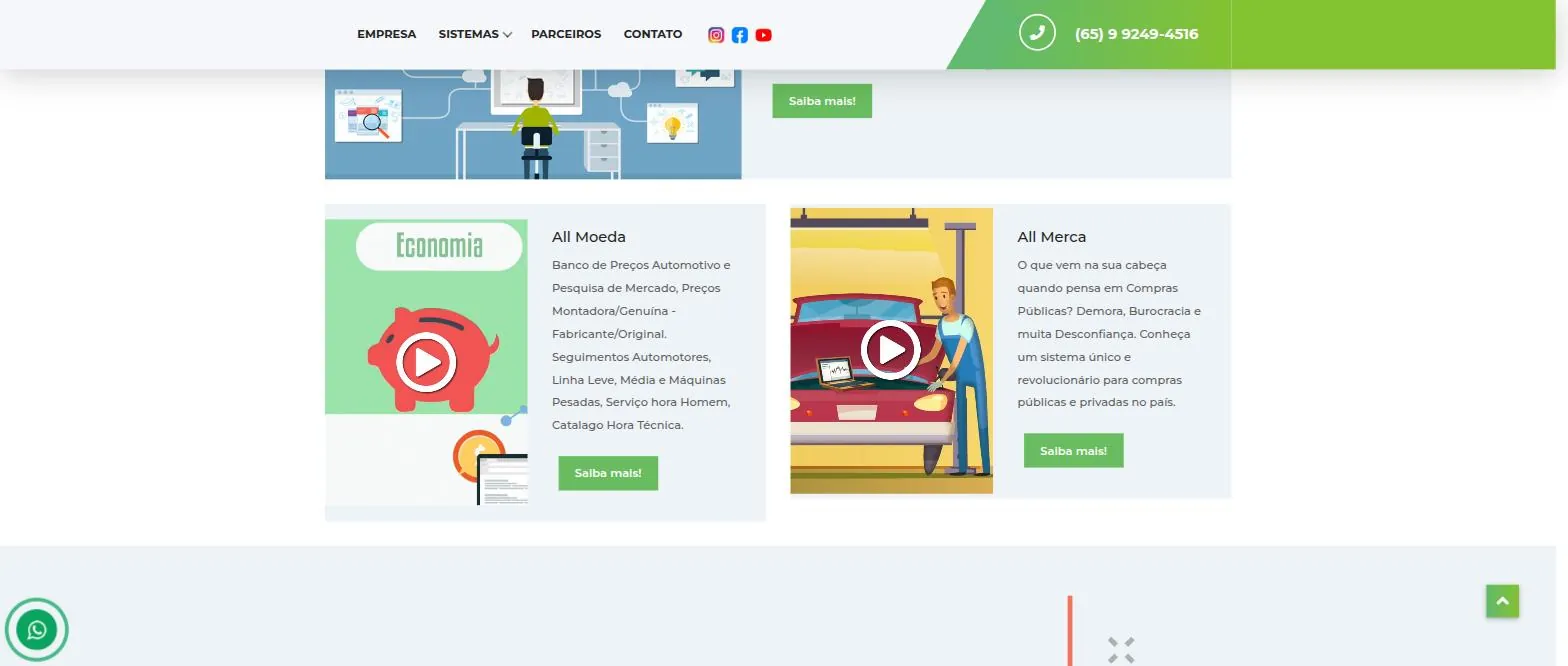Click the top Saiba mais button
1568x666 pixels.
pos(822,101)
